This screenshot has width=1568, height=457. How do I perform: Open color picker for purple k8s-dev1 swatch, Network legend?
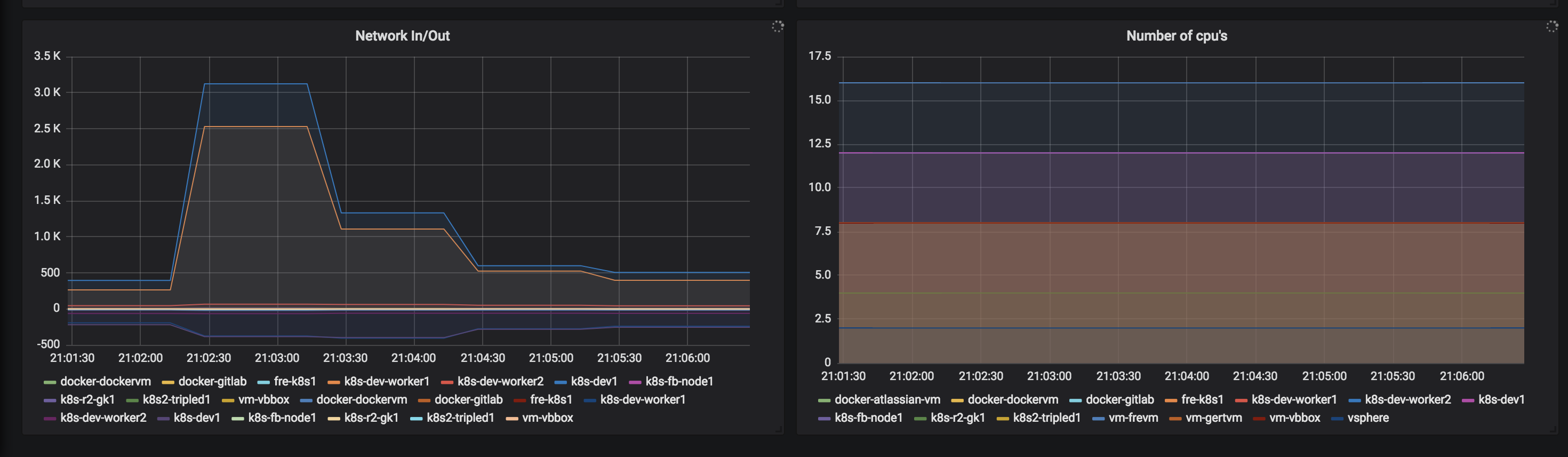(x=163, y=419)
